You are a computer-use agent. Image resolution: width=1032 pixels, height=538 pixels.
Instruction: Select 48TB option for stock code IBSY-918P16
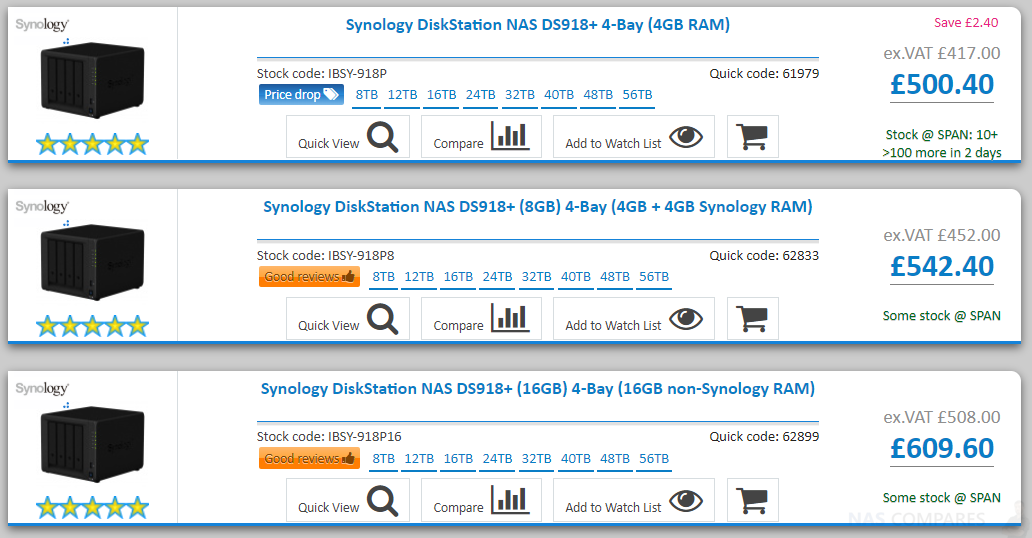click(x=615, y=458)
